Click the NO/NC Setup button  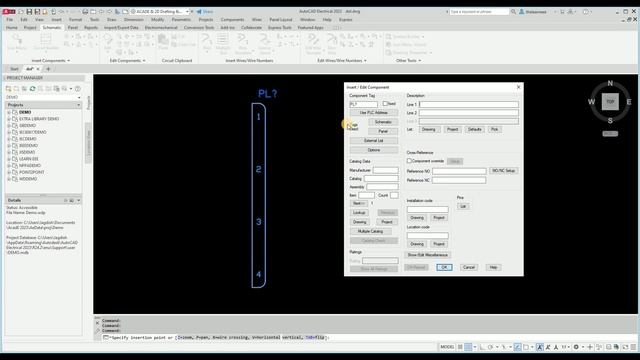(503, 171)
